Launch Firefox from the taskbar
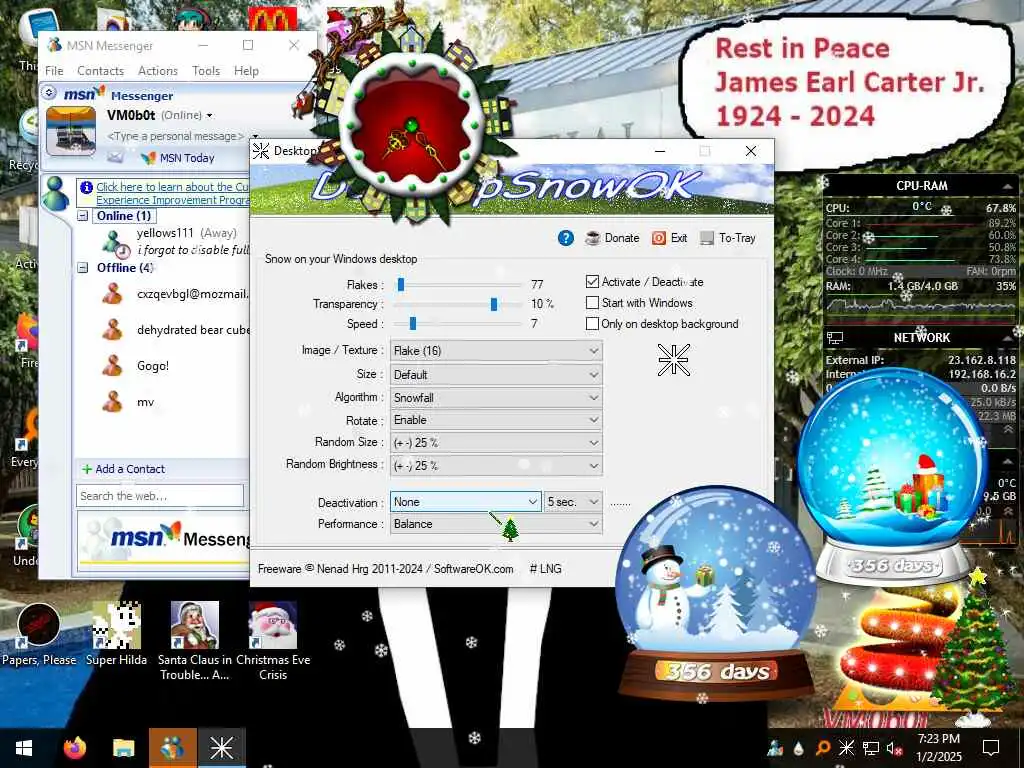This screenshot has width=1024, height=768. pos(74,748)
